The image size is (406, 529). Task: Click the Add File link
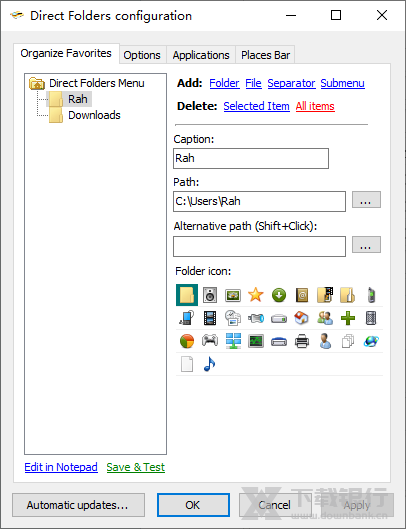253,83
